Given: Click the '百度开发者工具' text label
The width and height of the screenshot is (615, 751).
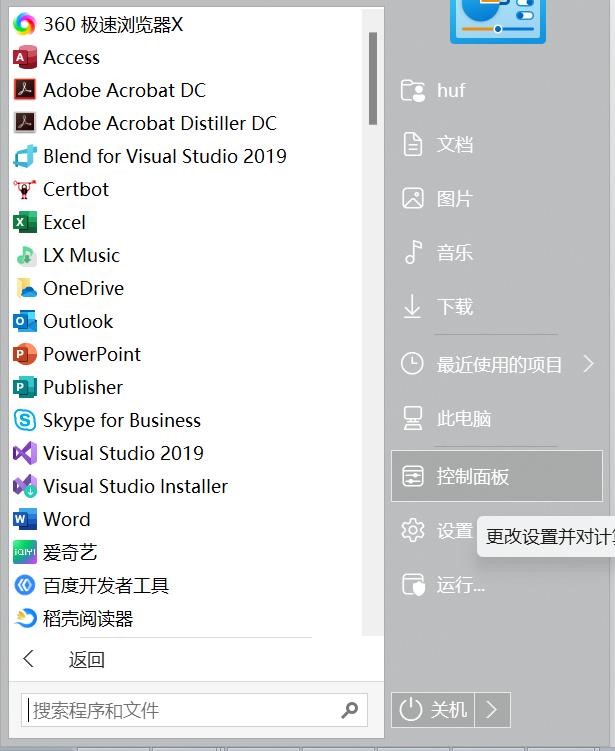Looking at the screenshot, I should pos(106,585).
